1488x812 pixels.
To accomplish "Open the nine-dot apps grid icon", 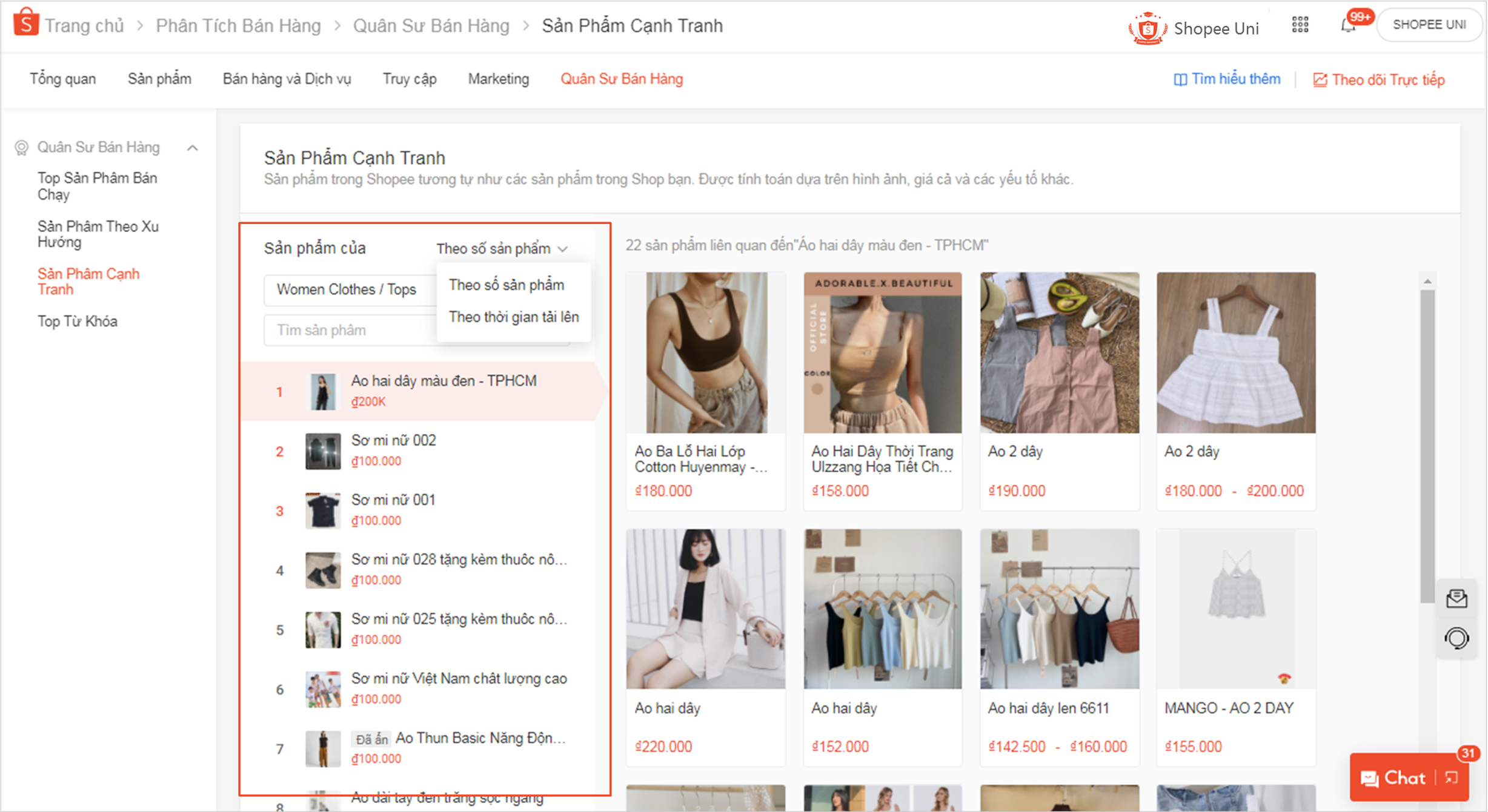I will pos(1299,24).
